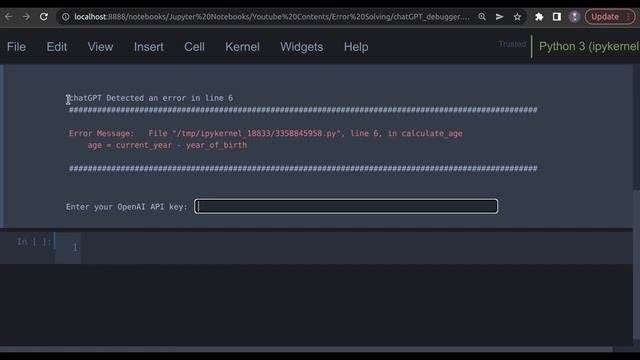Click the OpenAI API key input field

[346, 206]
